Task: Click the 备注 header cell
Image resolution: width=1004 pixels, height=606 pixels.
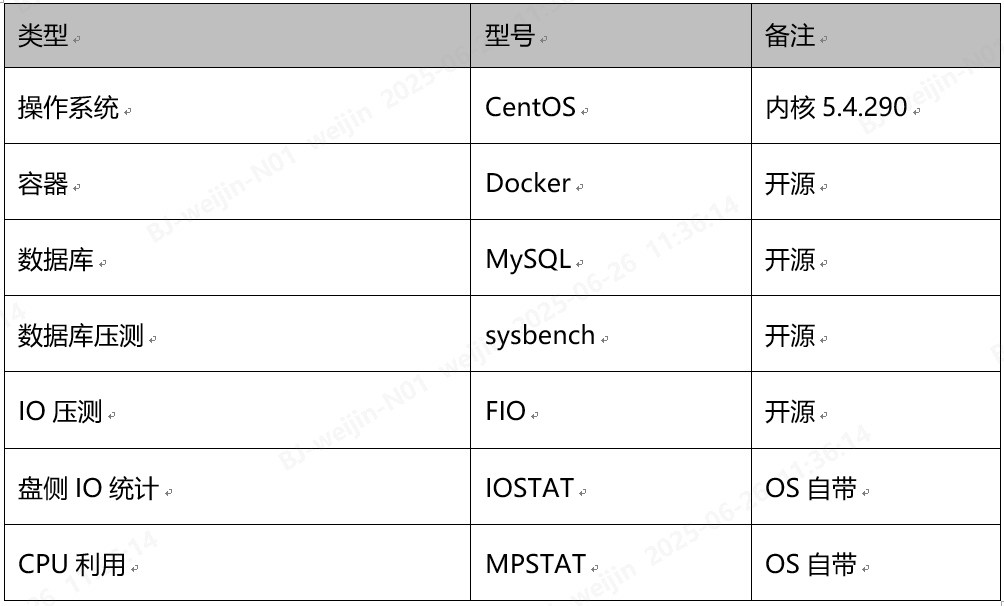Action: 790,36
